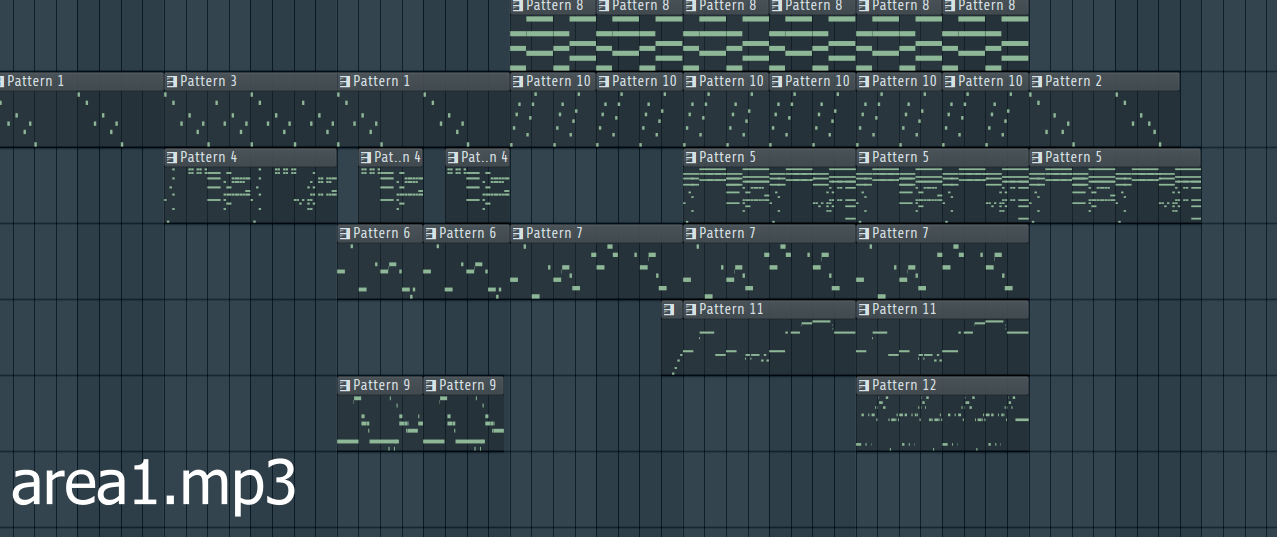Select the first Pattern 9 clip title
1277x537 pixels.
pos(382,385)
